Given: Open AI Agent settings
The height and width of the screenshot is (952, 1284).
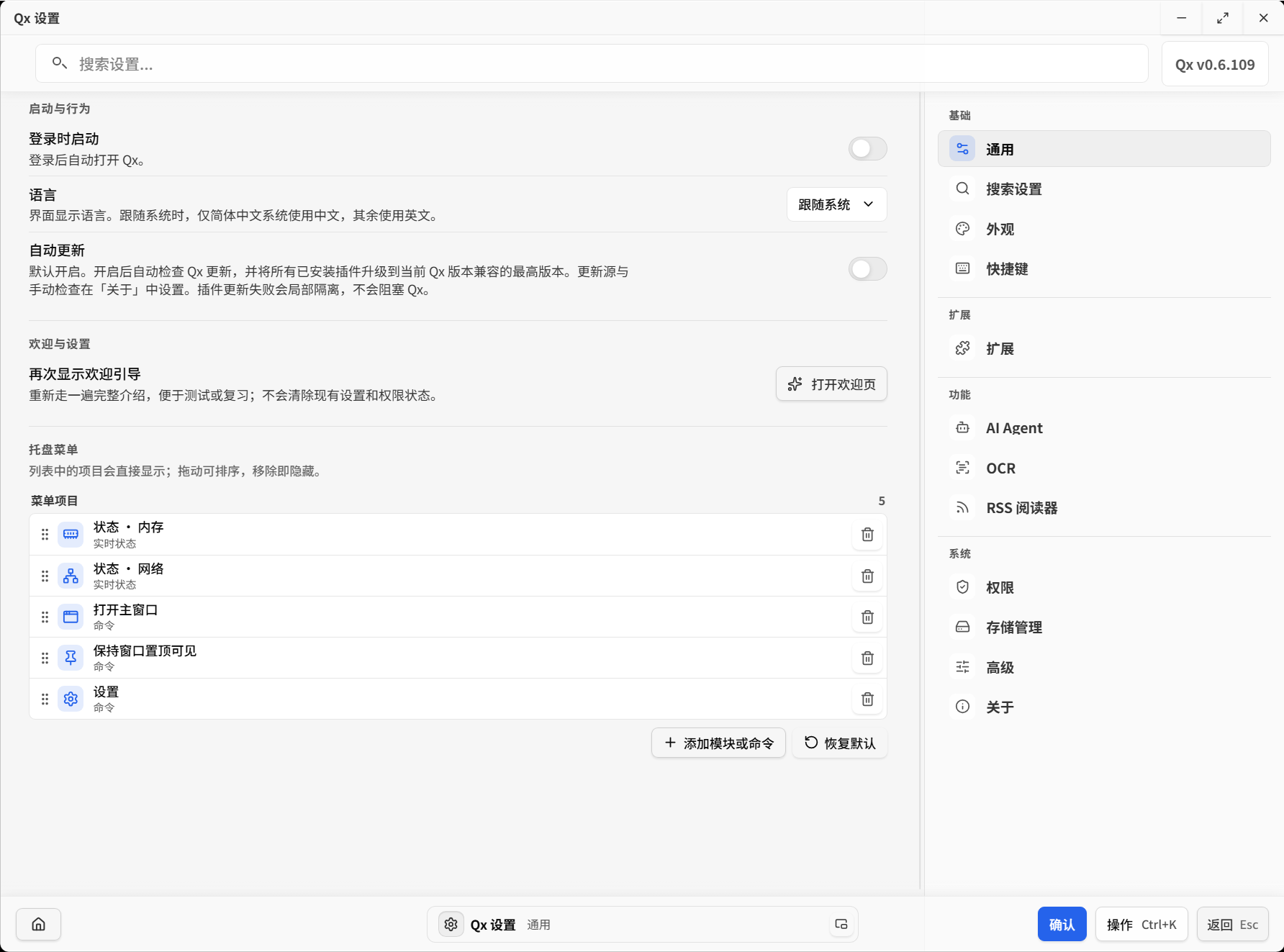Looking at the screenshot, I should 1104,428.
